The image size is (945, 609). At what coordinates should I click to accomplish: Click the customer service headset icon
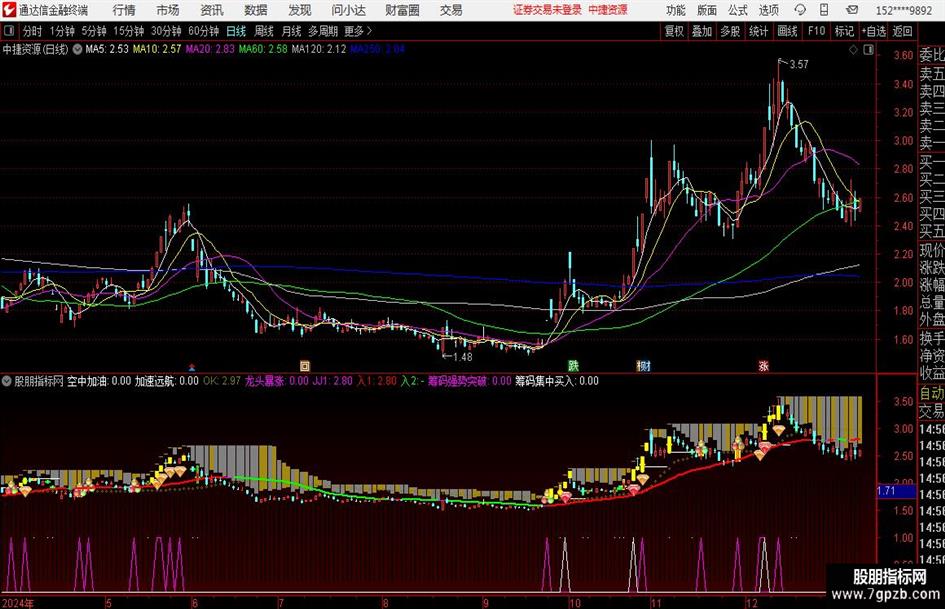[800, 10]
